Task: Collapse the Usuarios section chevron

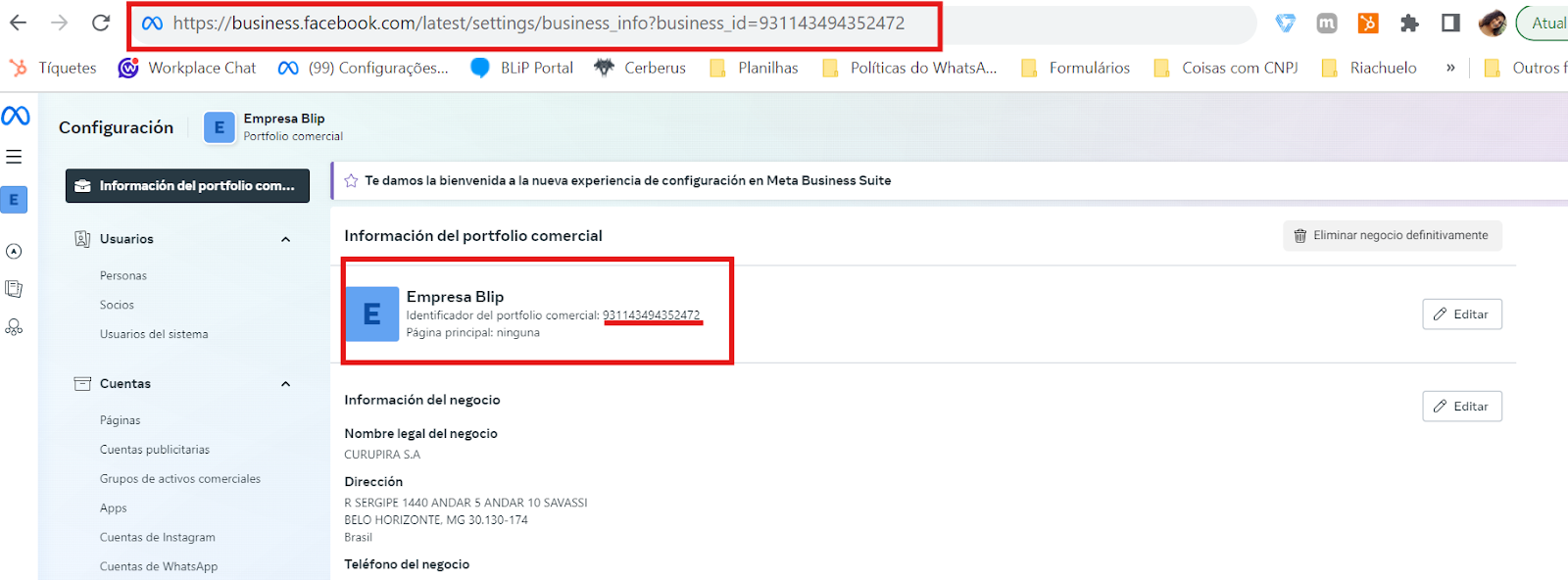Action: click(x=286, y=239)
